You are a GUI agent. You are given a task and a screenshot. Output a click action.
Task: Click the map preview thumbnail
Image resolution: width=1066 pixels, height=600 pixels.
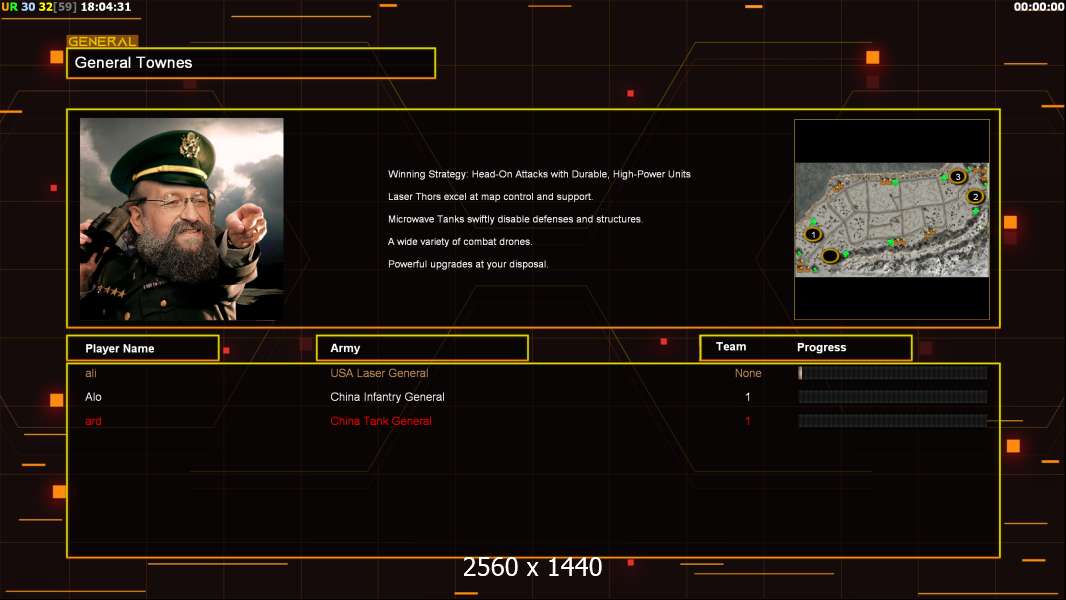tap(892, 219)
